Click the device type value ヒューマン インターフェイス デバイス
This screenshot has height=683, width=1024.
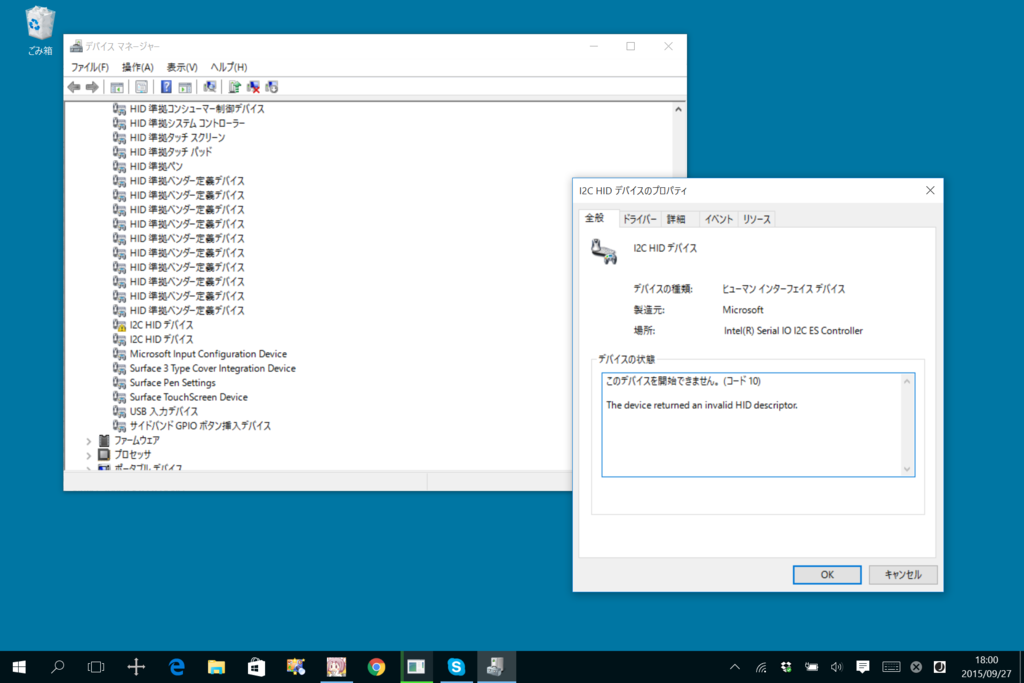[784, 289]
